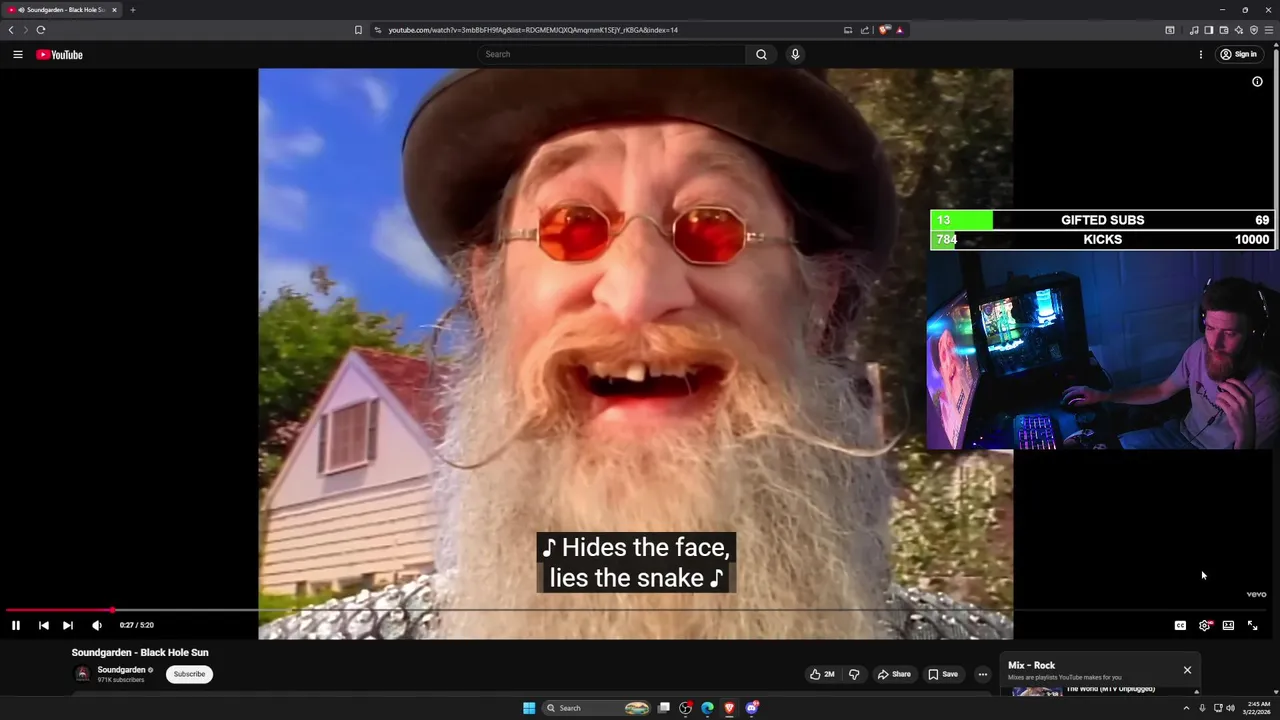The image size is (1280, 720).
Task: Open YouTube settings three-dot menu
Action: [1201, 54]
